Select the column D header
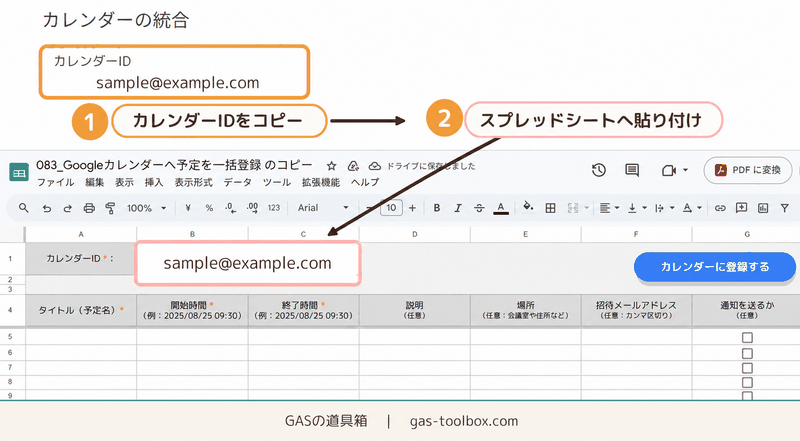Image resolution: width=800 pixels, height=441 pixels. pyautogui.click(x=415, y=234)
